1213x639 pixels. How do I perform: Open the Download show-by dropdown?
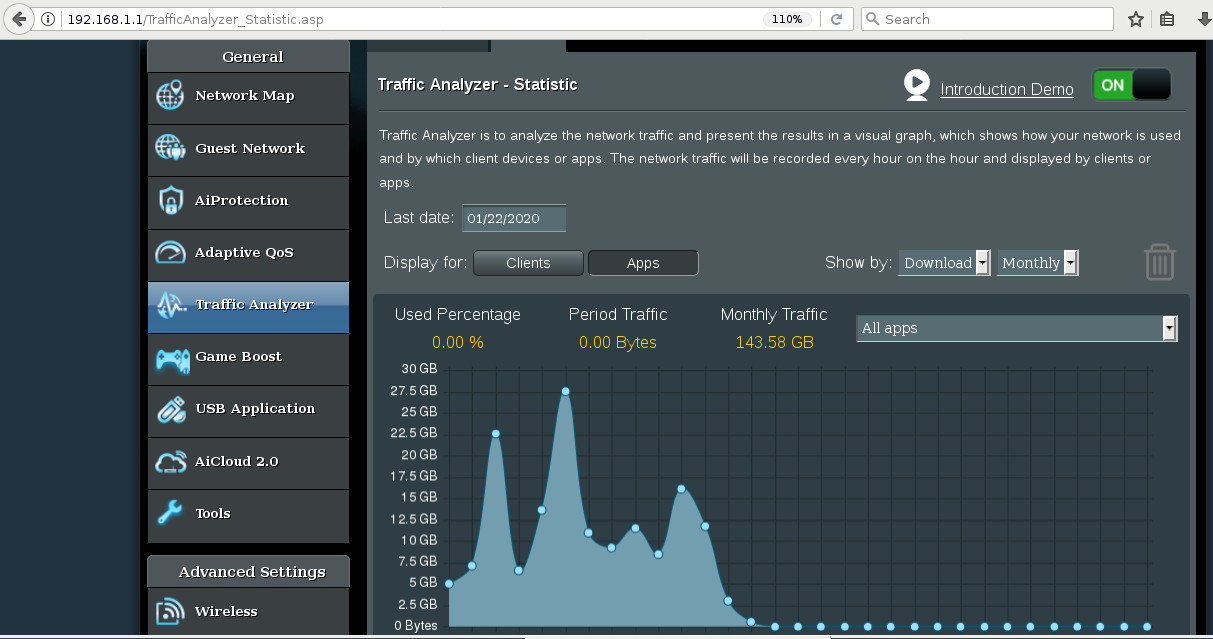tap(945, 263)
